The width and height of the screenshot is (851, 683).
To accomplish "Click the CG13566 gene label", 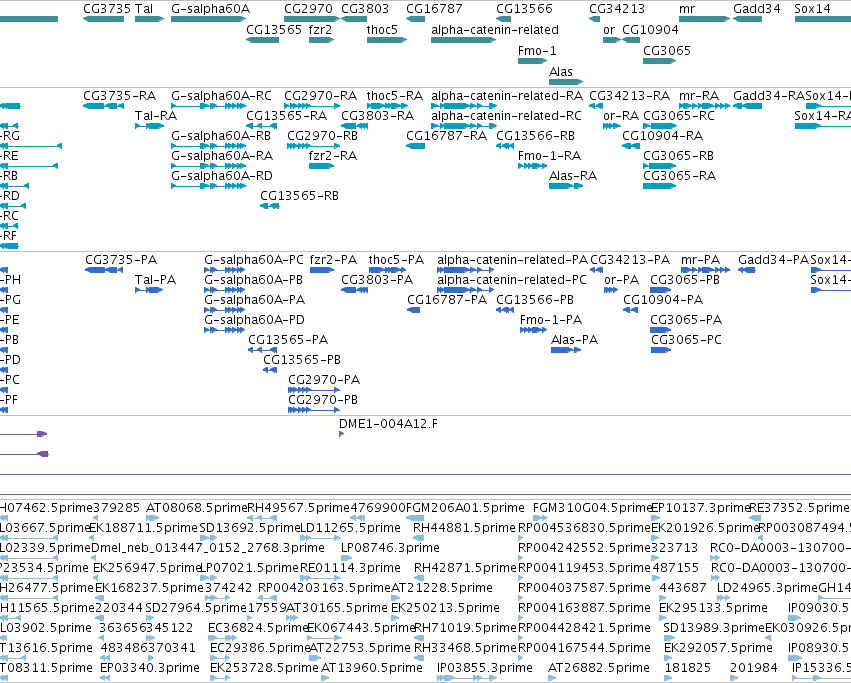I will click(524, 9).
